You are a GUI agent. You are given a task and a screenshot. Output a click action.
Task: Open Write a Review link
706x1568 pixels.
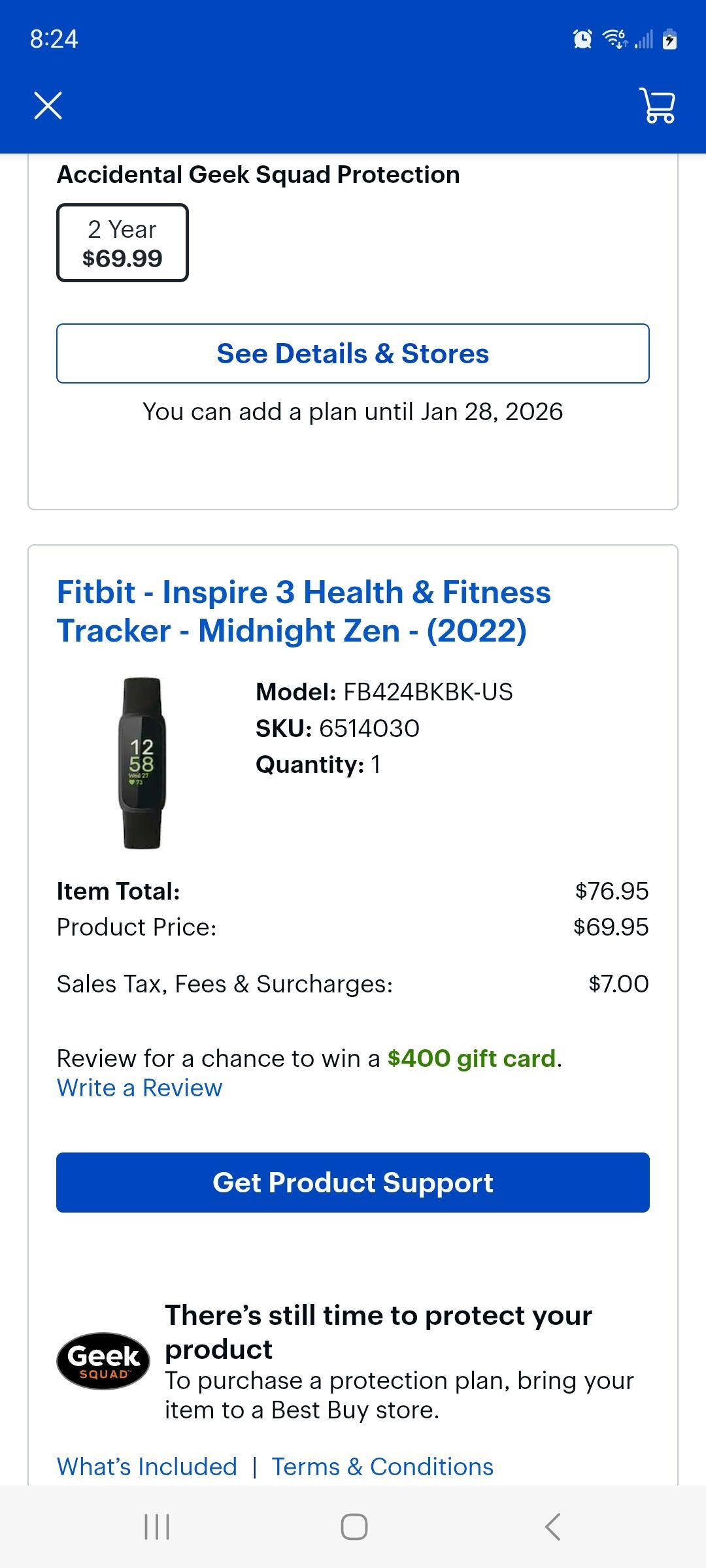[139, 1088]
